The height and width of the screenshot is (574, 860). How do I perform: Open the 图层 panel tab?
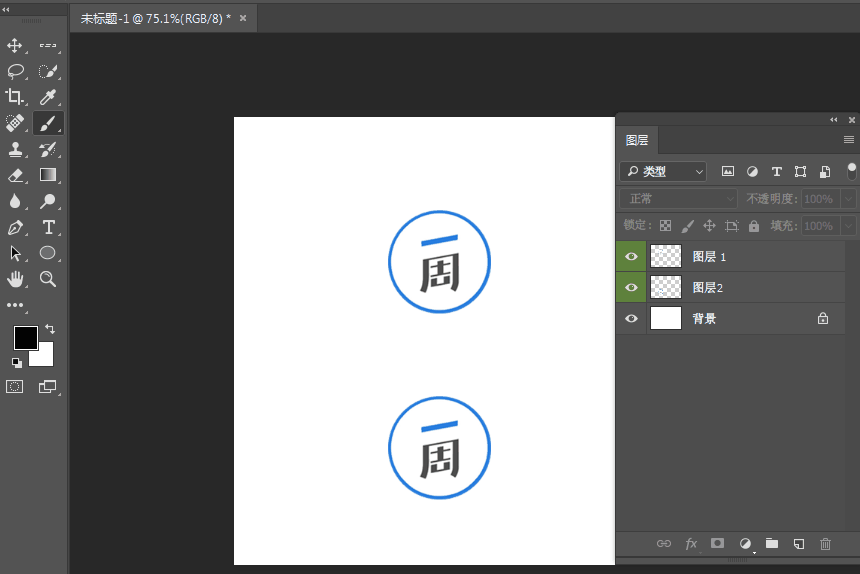click(637, 140)
